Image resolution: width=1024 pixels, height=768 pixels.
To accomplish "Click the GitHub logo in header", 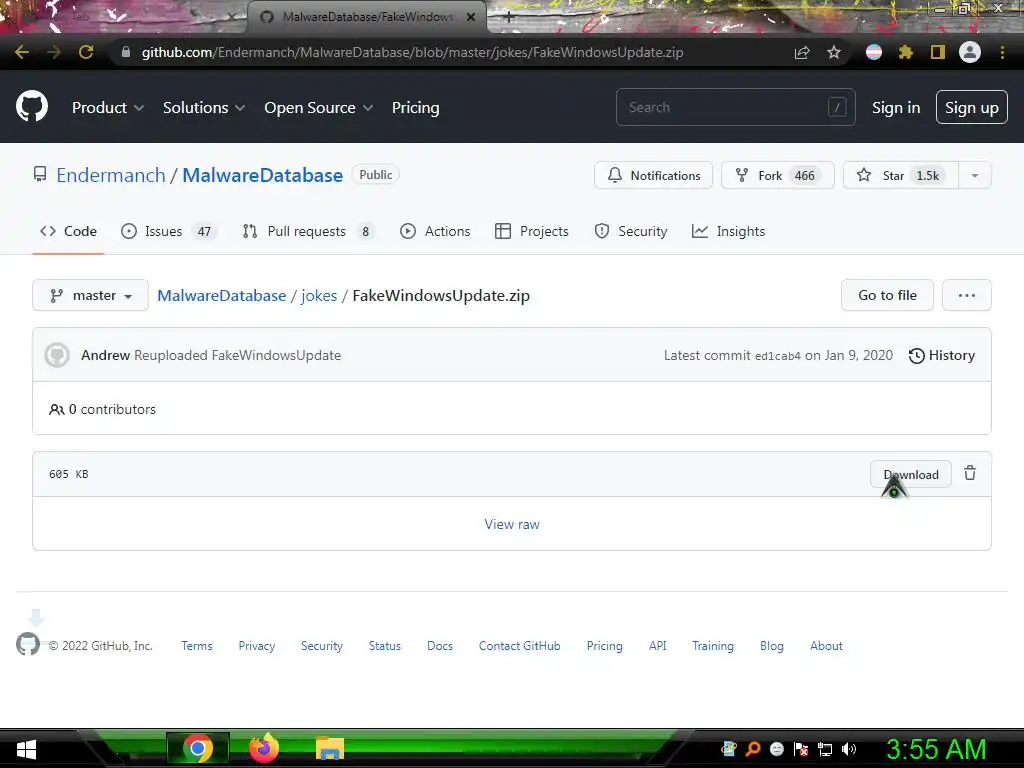I will tap(32, 106).
